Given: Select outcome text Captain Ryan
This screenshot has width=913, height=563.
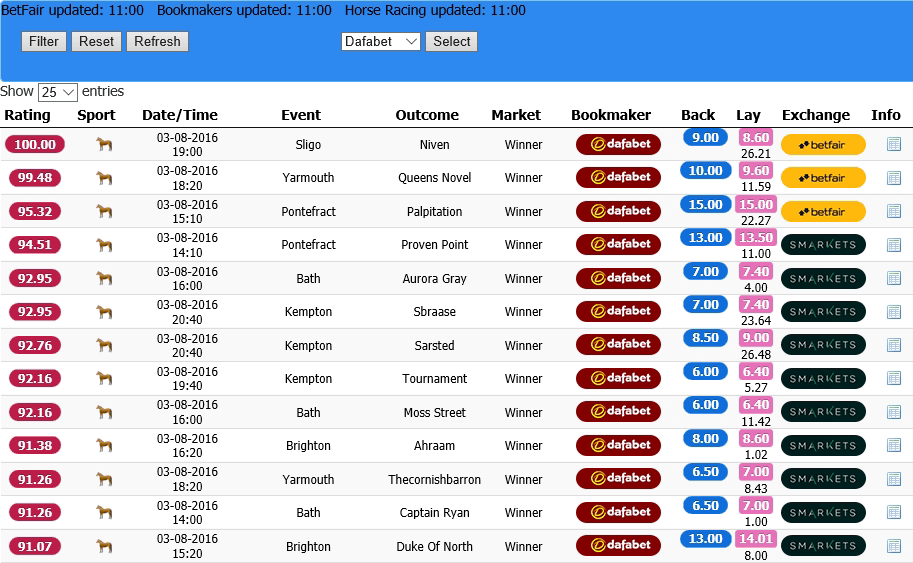Looking at the screenshot, I should pyautogui.click(x=434, y=512).
